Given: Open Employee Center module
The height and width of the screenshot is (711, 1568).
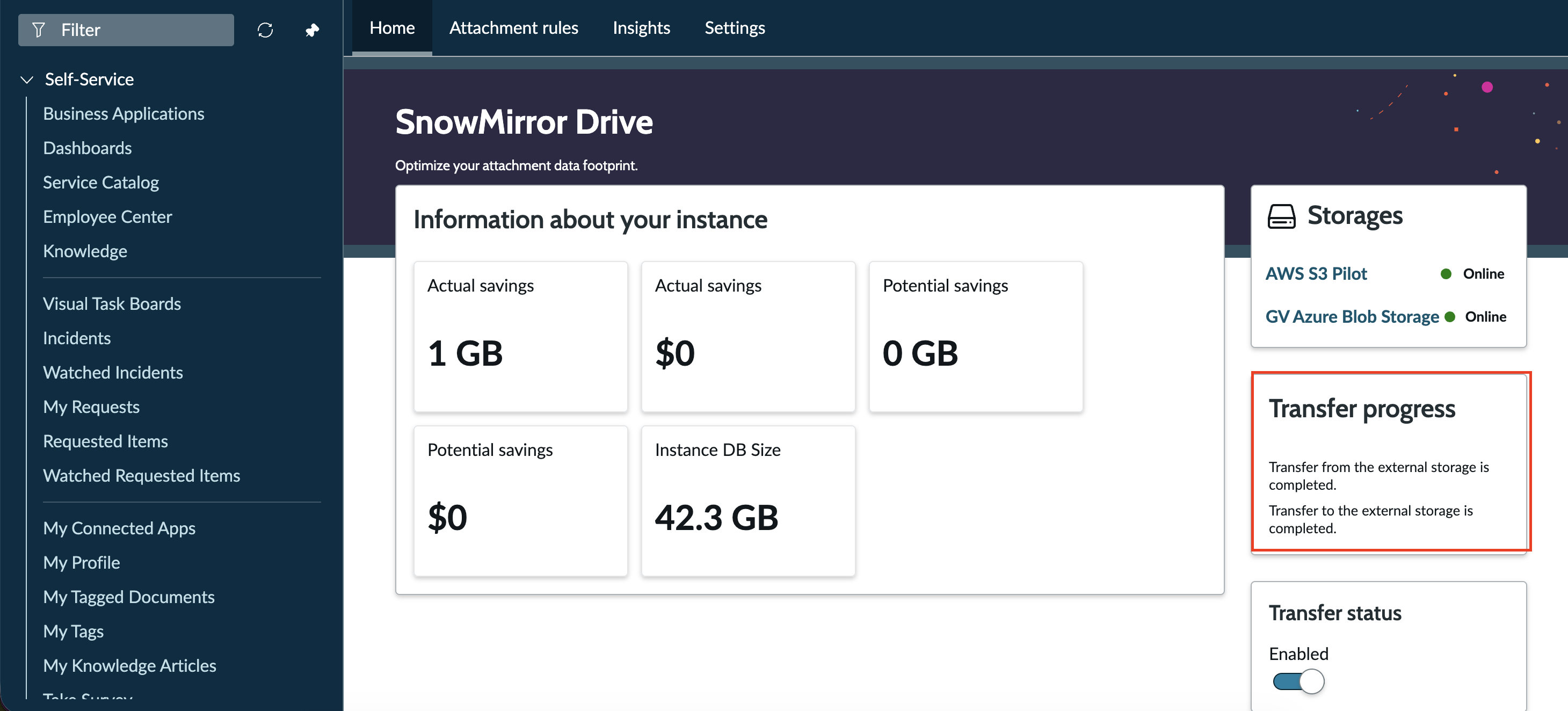Looking at the screenshot, I should tap(107, 217).
